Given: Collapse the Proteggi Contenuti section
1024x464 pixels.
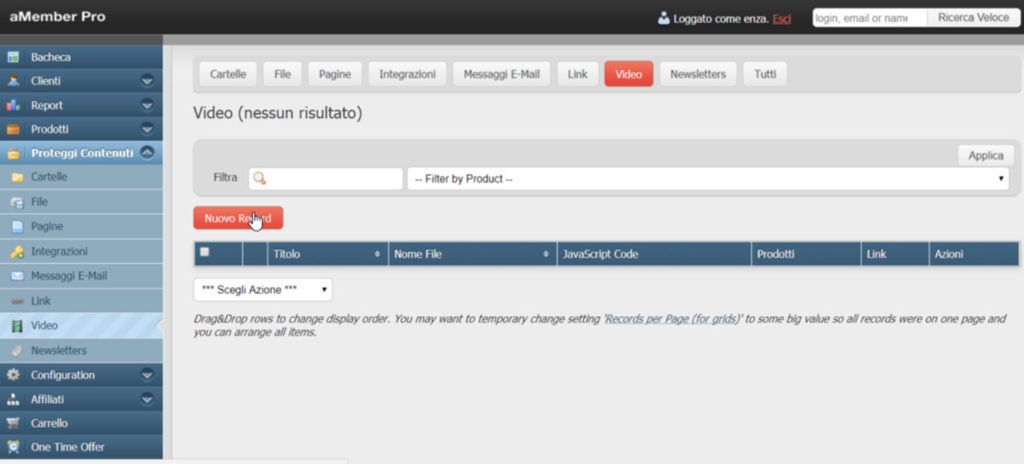Looking at the screenshot, I should point(147,153).
